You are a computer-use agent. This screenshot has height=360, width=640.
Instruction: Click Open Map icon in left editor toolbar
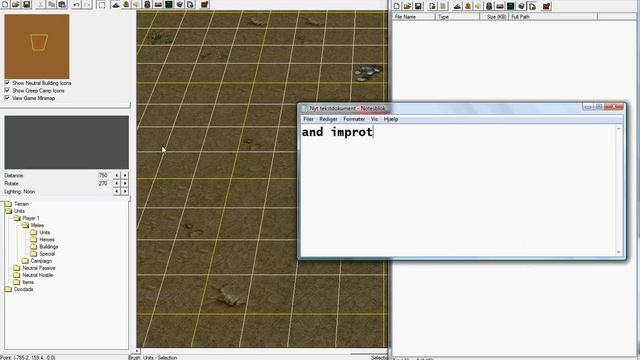[16, 4]
